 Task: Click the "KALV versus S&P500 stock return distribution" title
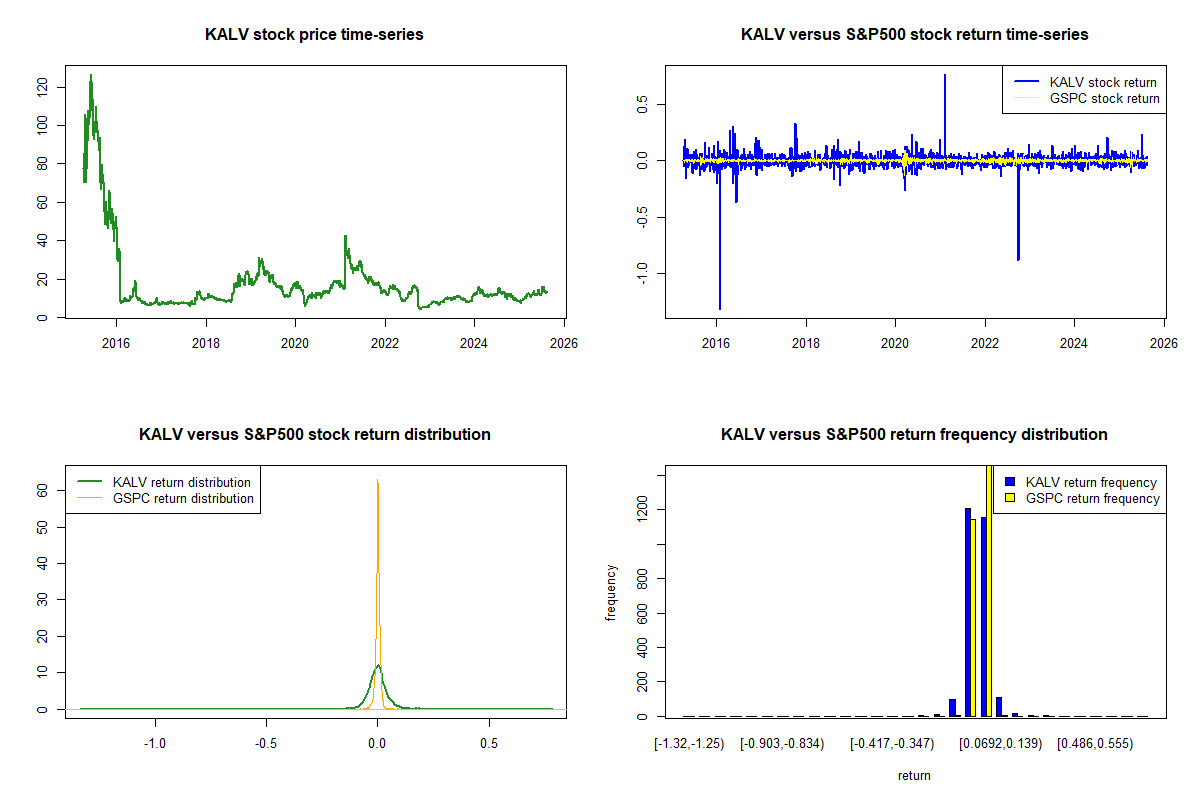click(314, 435)
